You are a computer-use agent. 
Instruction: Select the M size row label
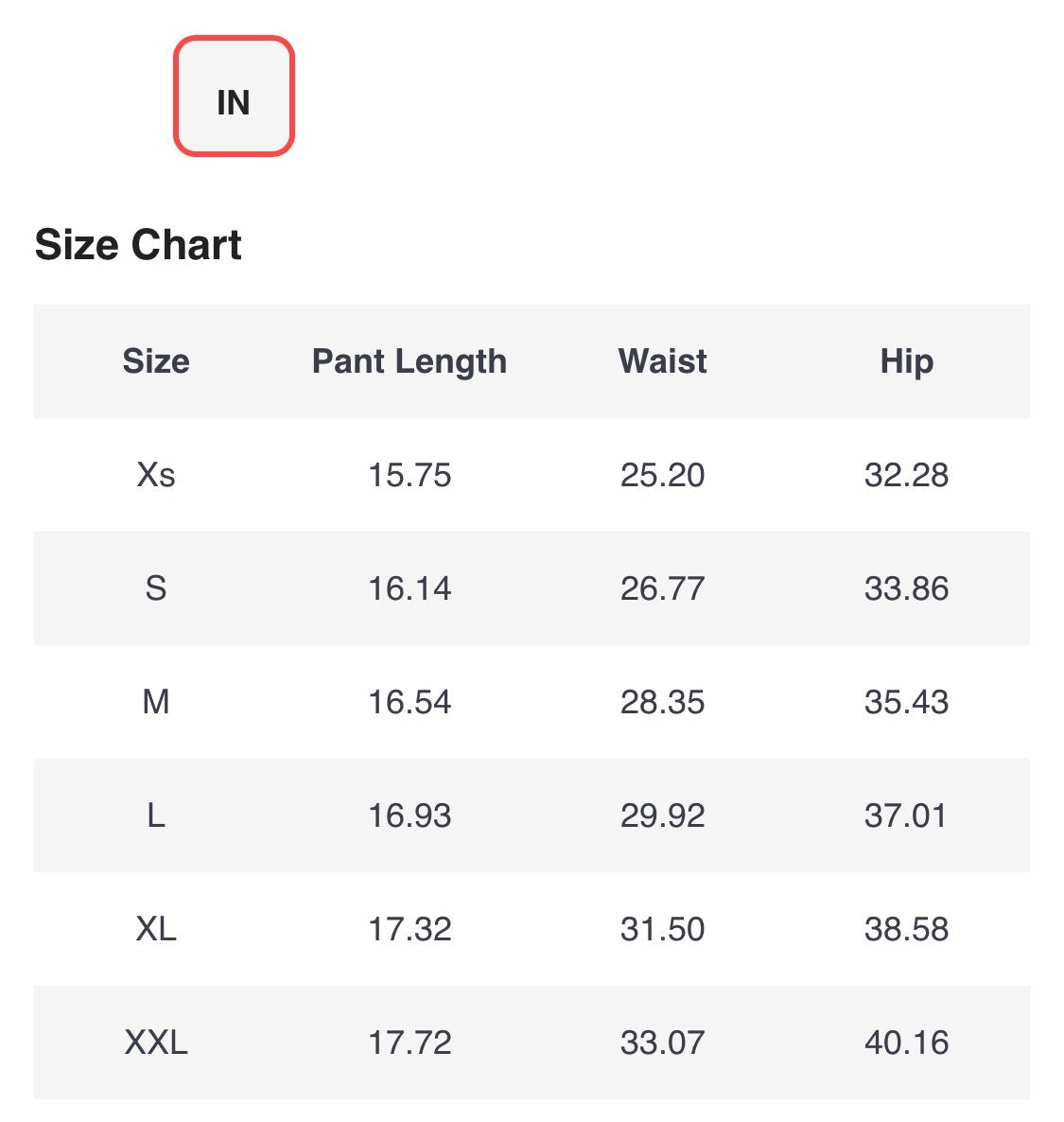[156, 702]
